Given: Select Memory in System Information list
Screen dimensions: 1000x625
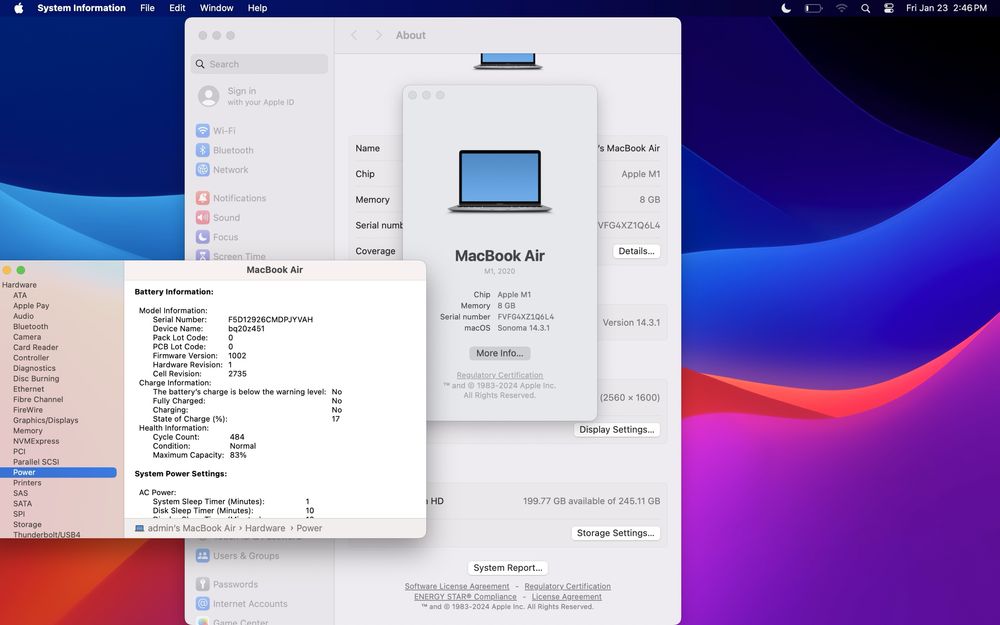Looking at the screenshot, I should [27, 431].
